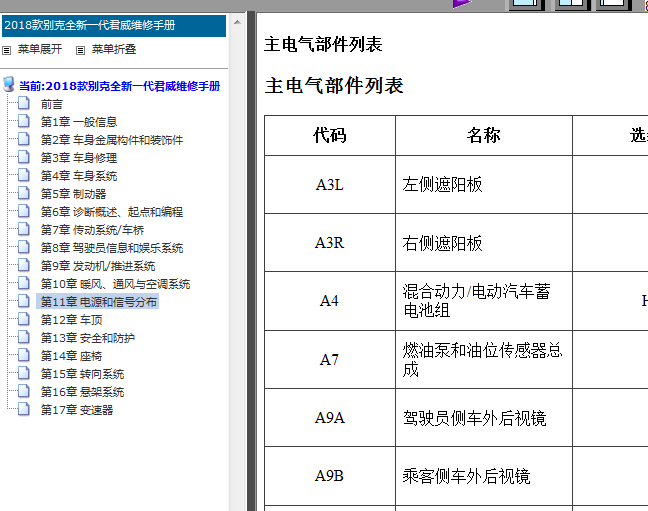The height and width of the screenshot is (511, 648).
Task: Click the page icon beside 第1章 一般信息
Action: pos(24,121)
